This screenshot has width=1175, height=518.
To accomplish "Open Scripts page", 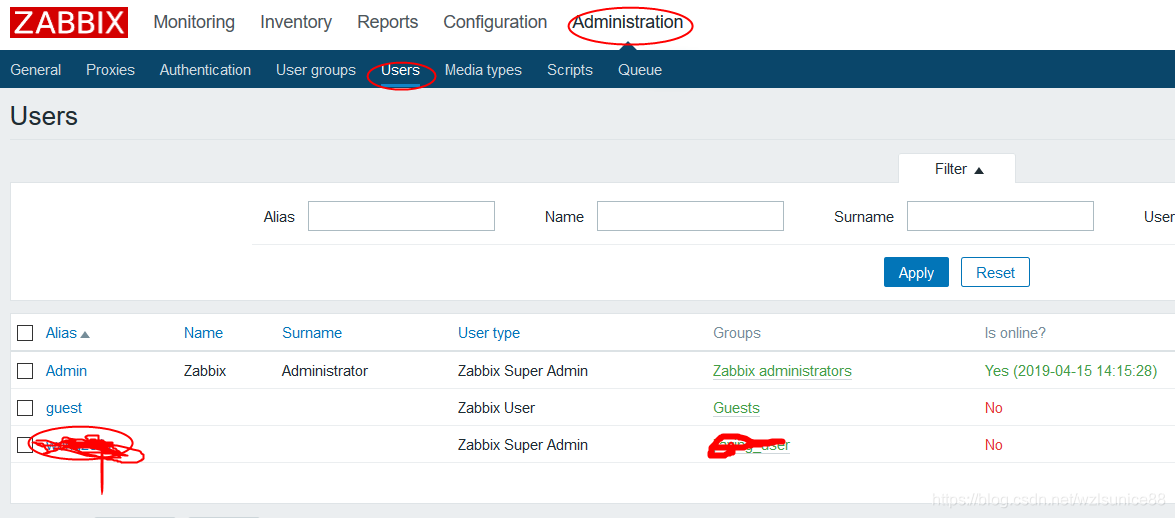I will pyautogui.click(x=570, y=70).
